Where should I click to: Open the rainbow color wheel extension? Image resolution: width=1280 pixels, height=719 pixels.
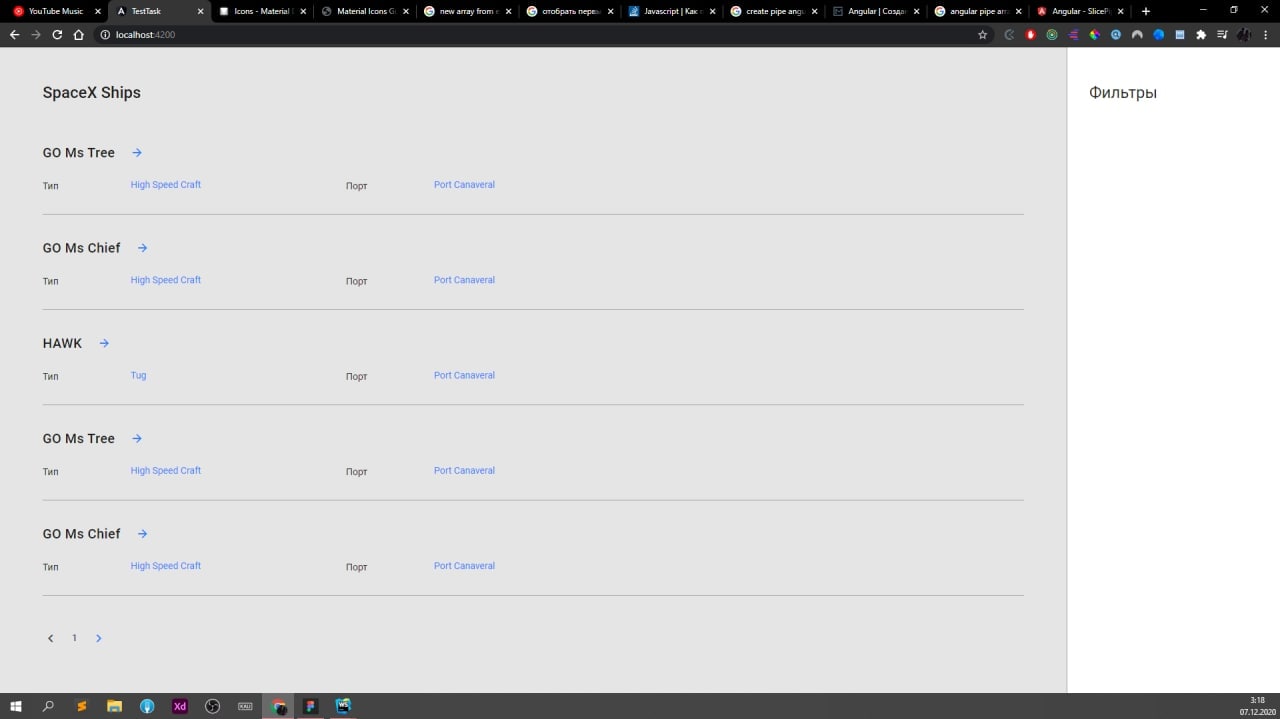[x=1094, y=34]
